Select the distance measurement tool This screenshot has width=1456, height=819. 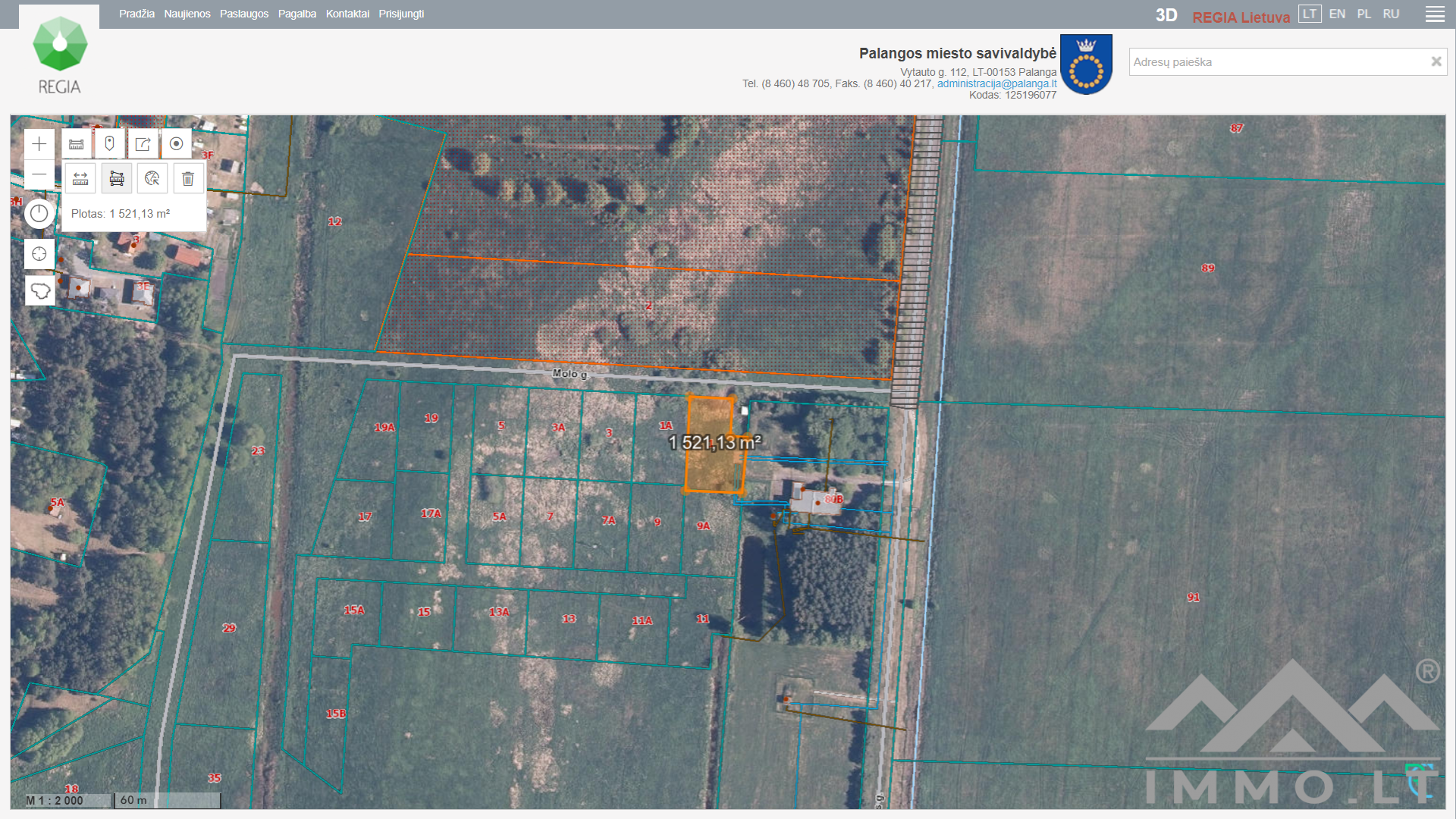[x=80, y=179]
